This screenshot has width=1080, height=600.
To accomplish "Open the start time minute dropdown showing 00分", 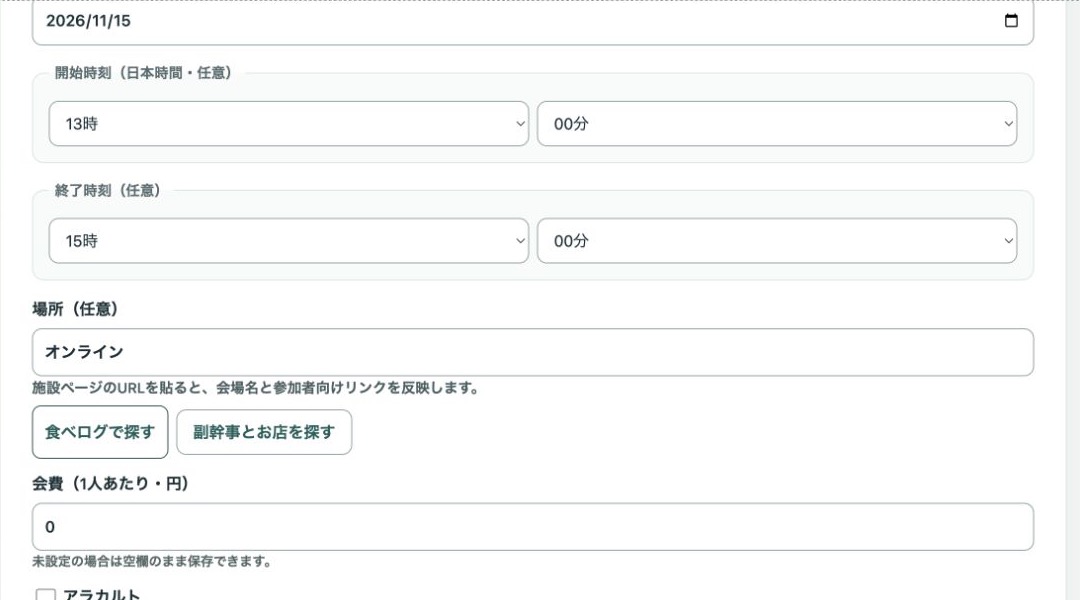I will tap(777, 124).
